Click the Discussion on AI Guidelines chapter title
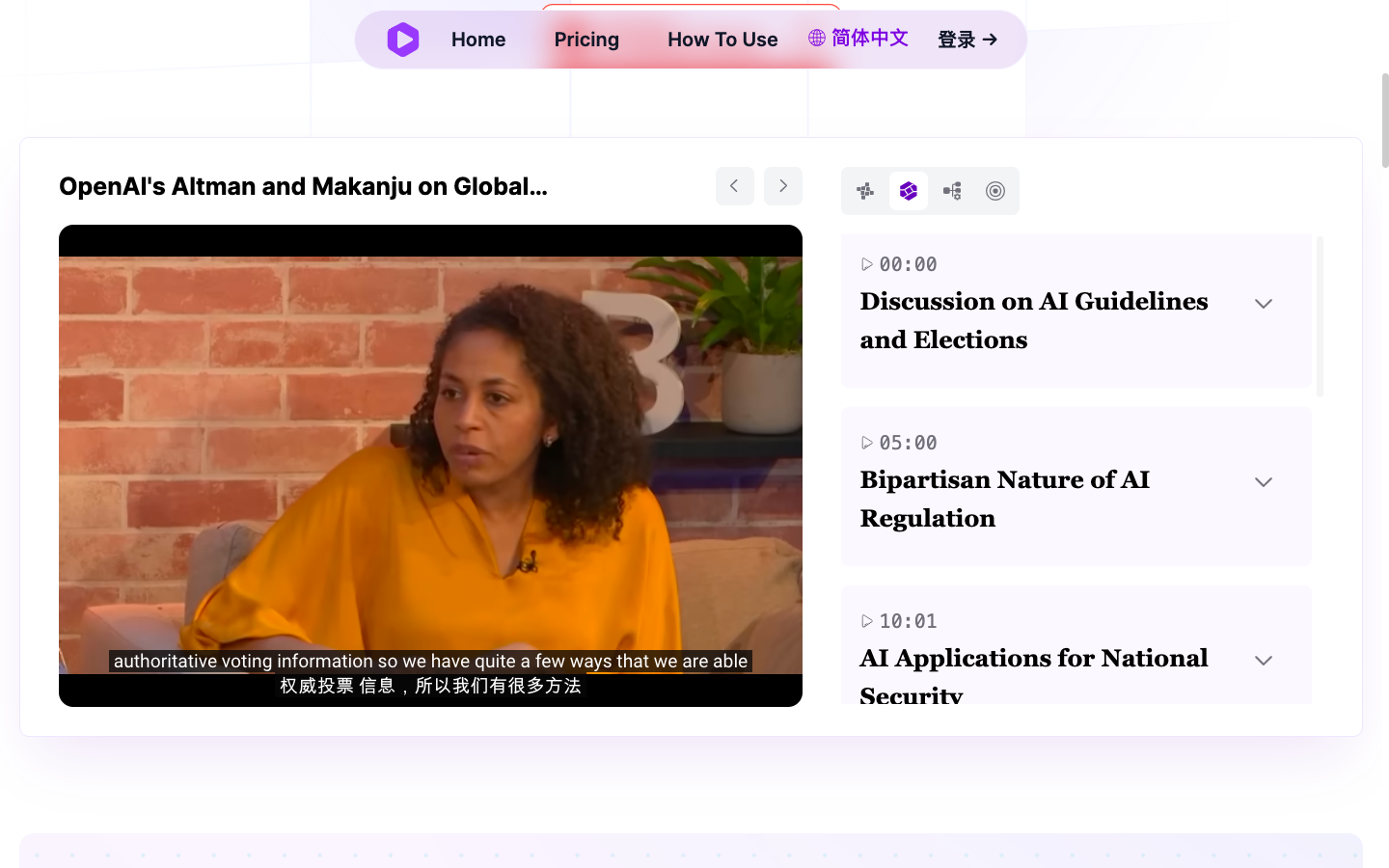This screenshot has height=868, width=1389. pos(1034,321)
